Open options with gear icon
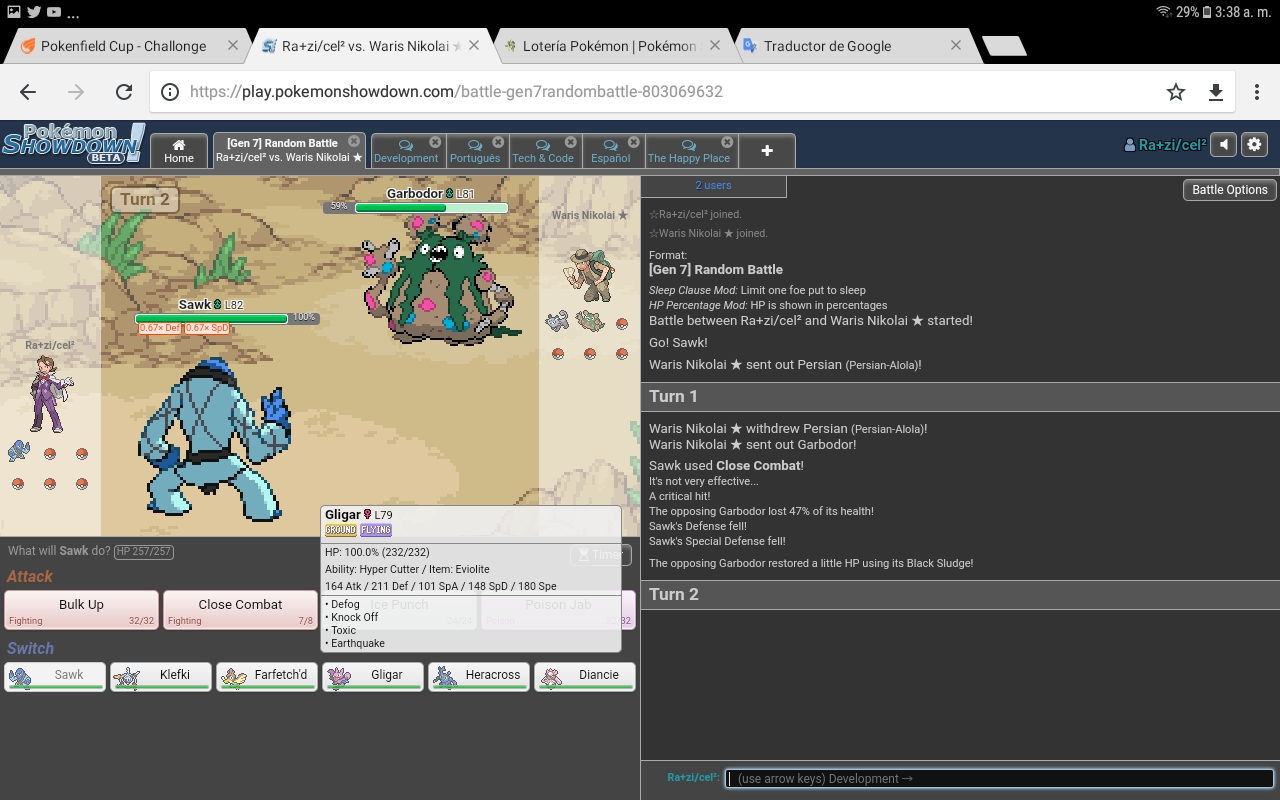1280x800 pixels. (x=1255, y=145)
